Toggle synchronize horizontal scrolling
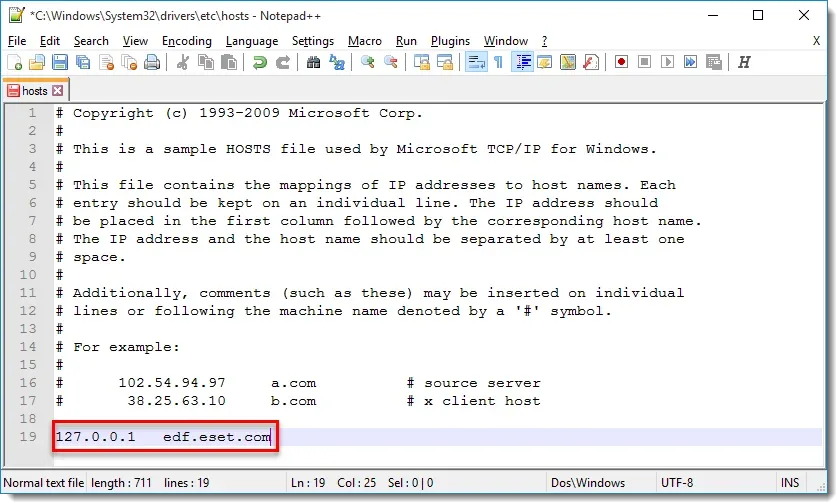The width and height of the screenshot is (837, 503). coord(445,62)
